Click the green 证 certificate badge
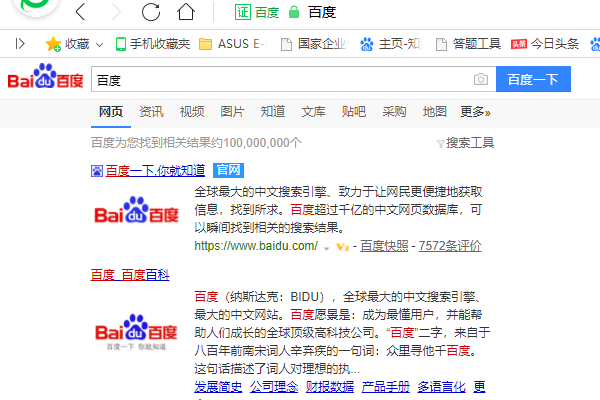 coord(243,12)
